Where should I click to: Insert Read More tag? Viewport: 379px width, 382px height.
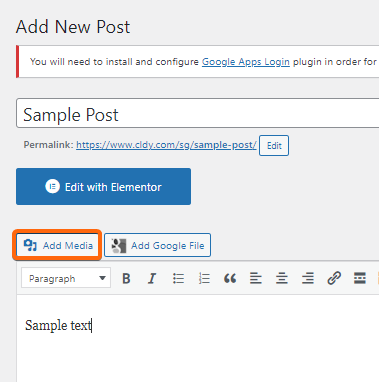tap(360, 278)
